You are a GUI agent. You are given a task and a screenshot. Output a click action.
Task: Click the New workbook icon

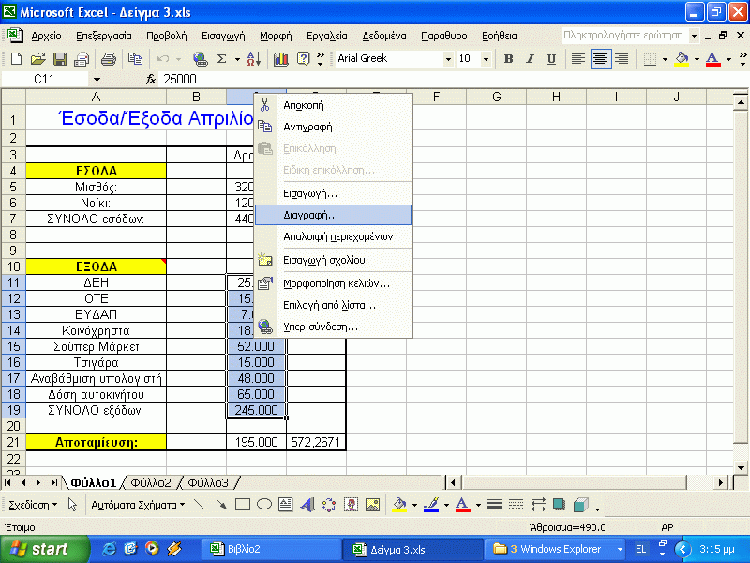click(16, 59)
